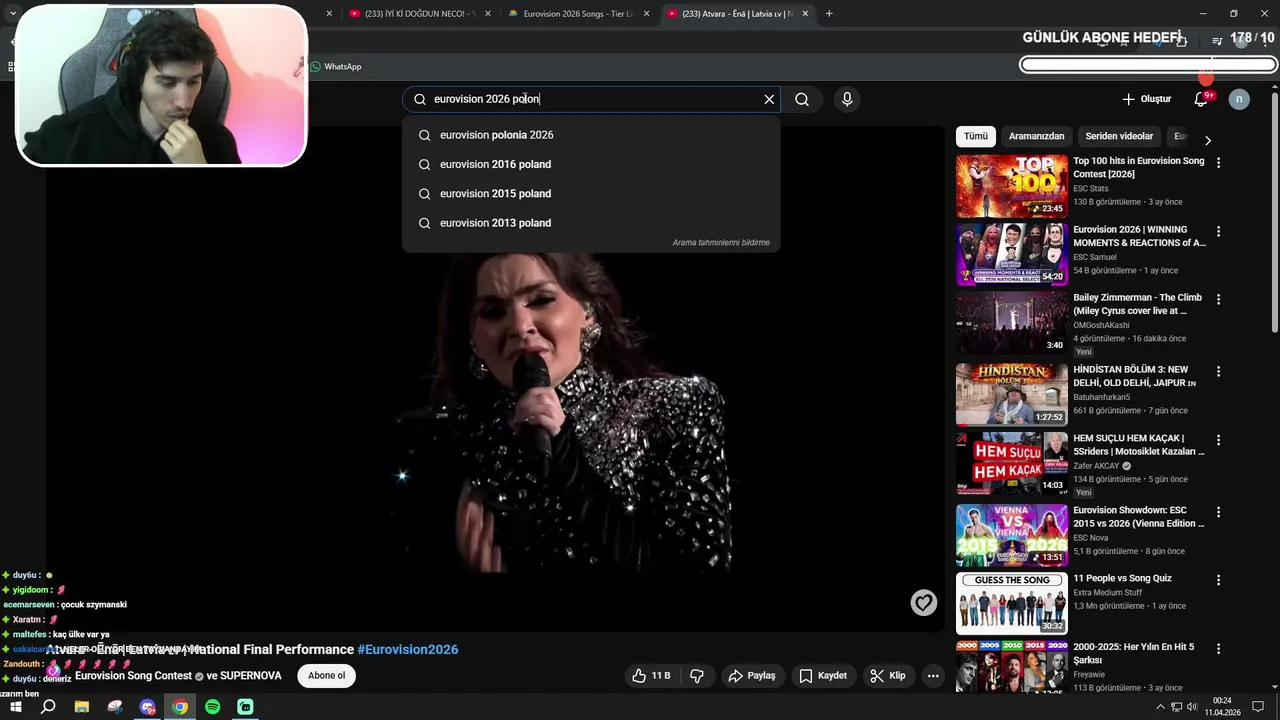
Task: Open the tab search dropdown arrow
Action: pos(13,13)
